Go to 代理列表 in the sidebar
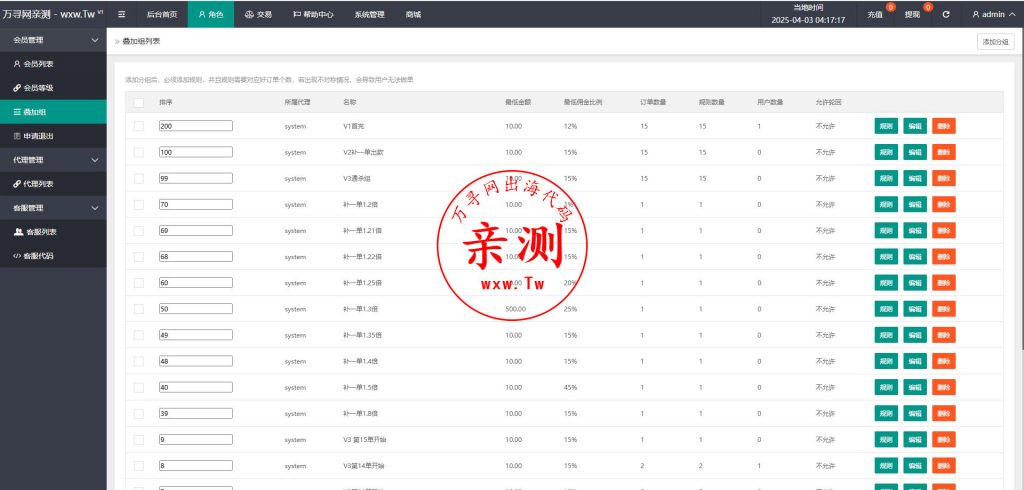The width and height of the screenshot is (1024, 490). [53, 184]
